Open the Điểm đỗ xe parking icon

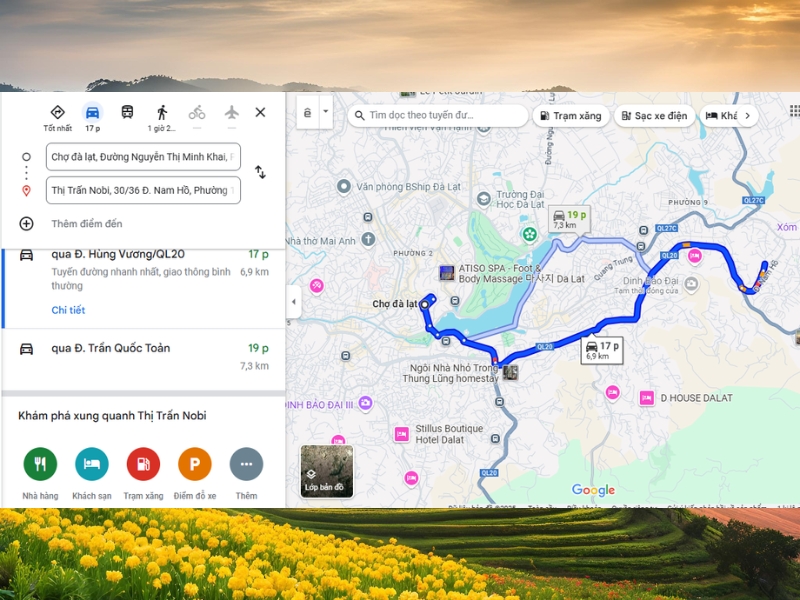click(x=195, y=464)
